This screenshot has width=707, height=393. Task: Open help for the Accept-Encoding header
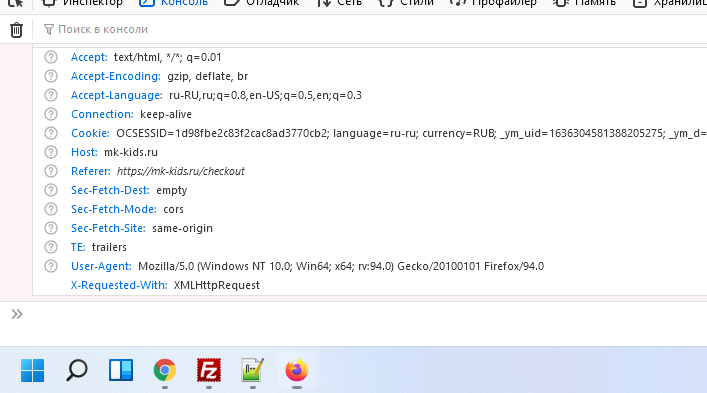51,76
